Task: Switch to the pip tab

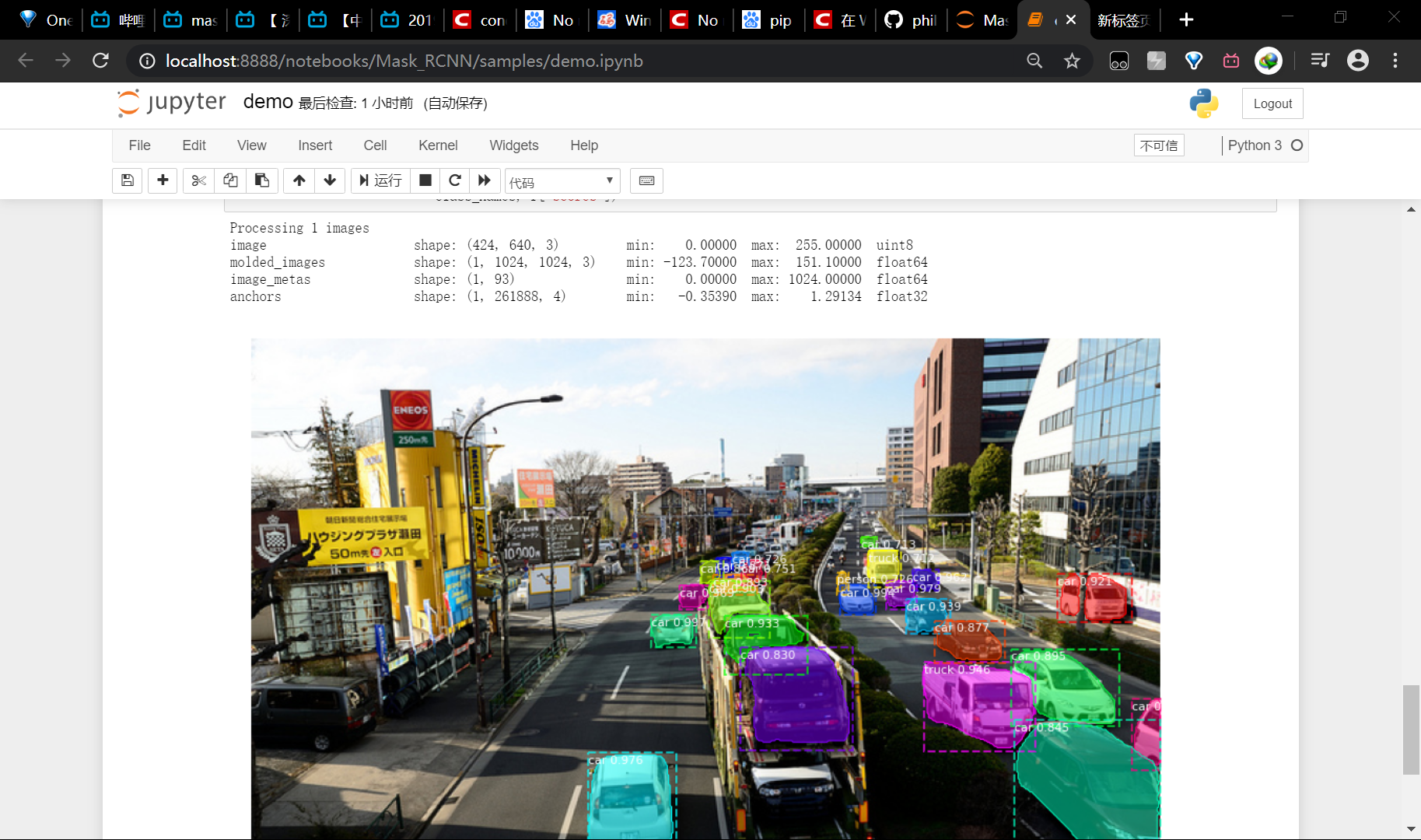Action: [768, 20]
